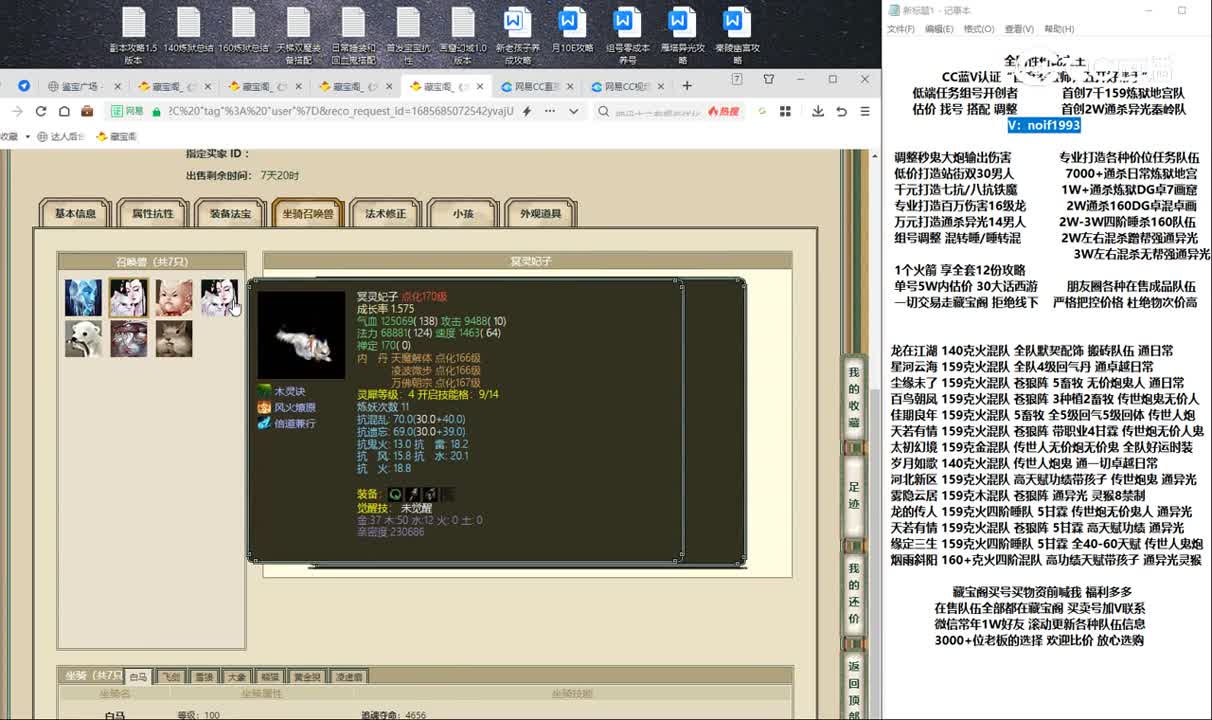Reload the page in the browser

41,111
